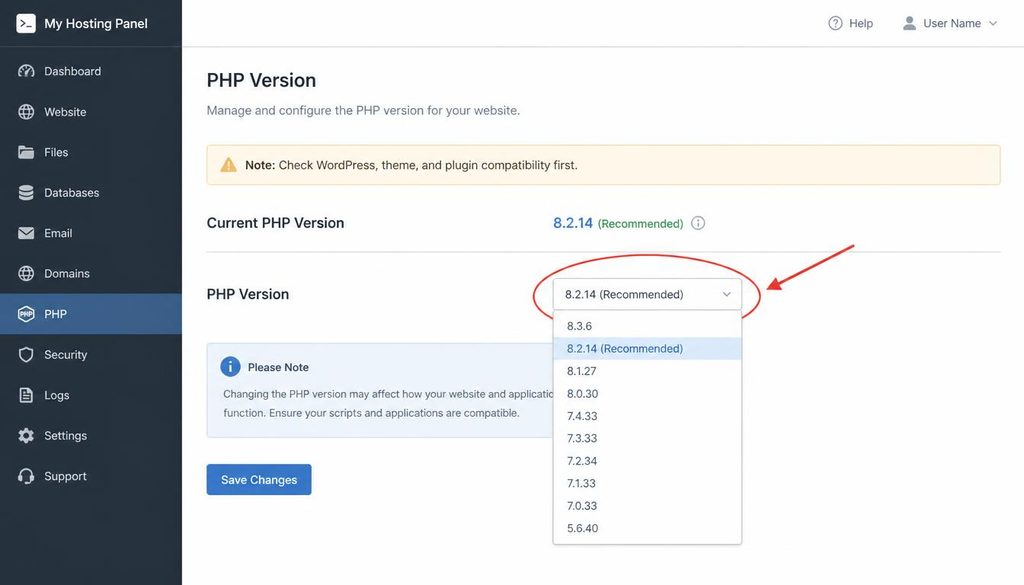1024x585 pixels.
Task: Click the Security shield icon in sidebar
Action: [26, 355]
